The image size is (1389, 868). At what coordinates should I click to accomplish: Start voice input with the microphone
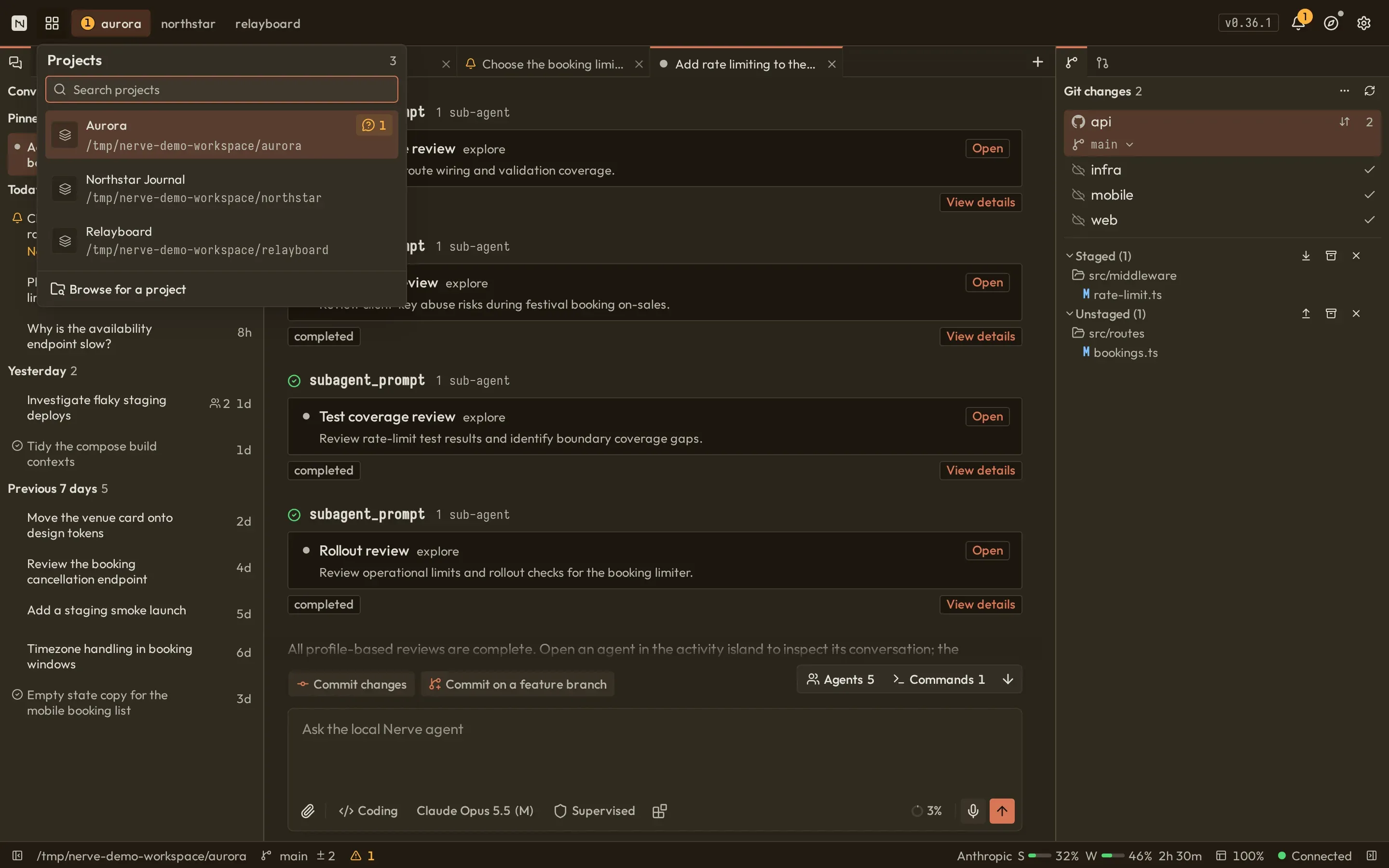(x=973, y=811)
